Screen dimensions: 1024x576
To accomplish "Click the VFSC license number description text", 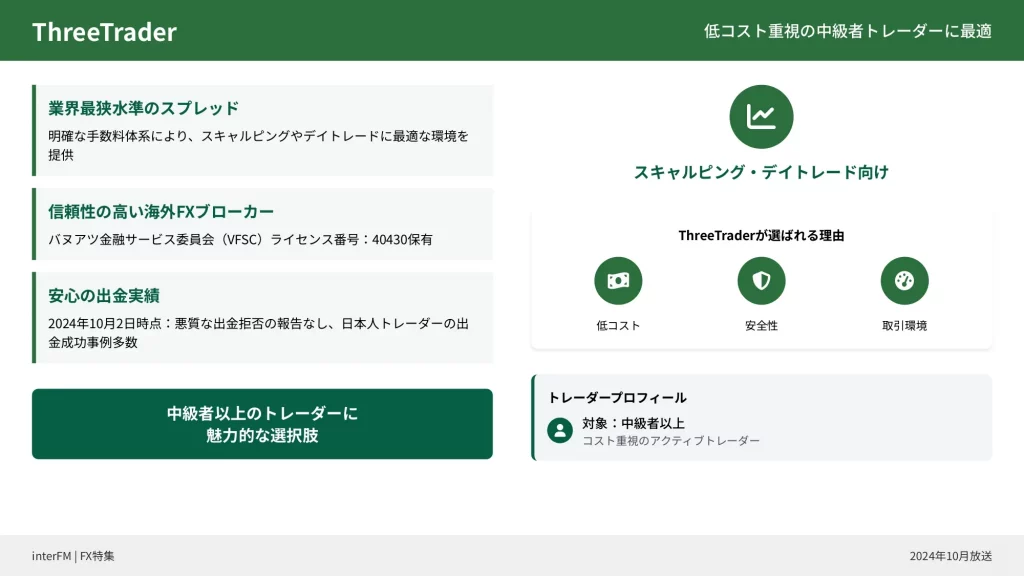I will (x=240, y=240).
